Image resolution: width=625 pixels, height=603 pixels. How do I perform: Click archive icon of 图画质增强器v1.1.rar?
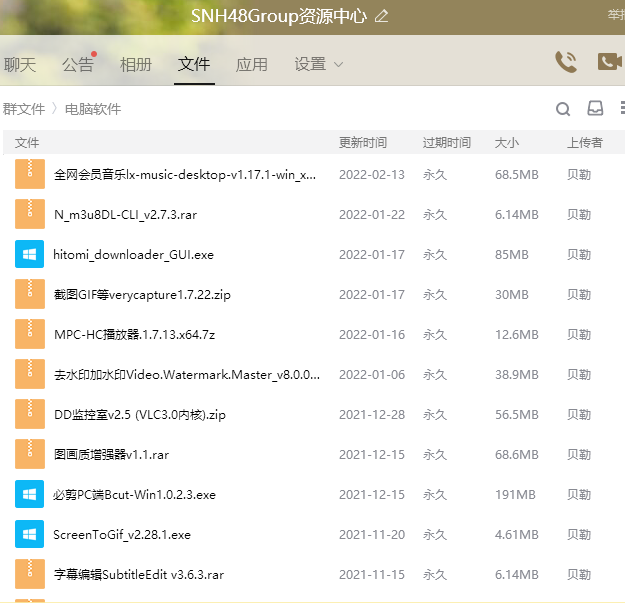click(30, 454)
